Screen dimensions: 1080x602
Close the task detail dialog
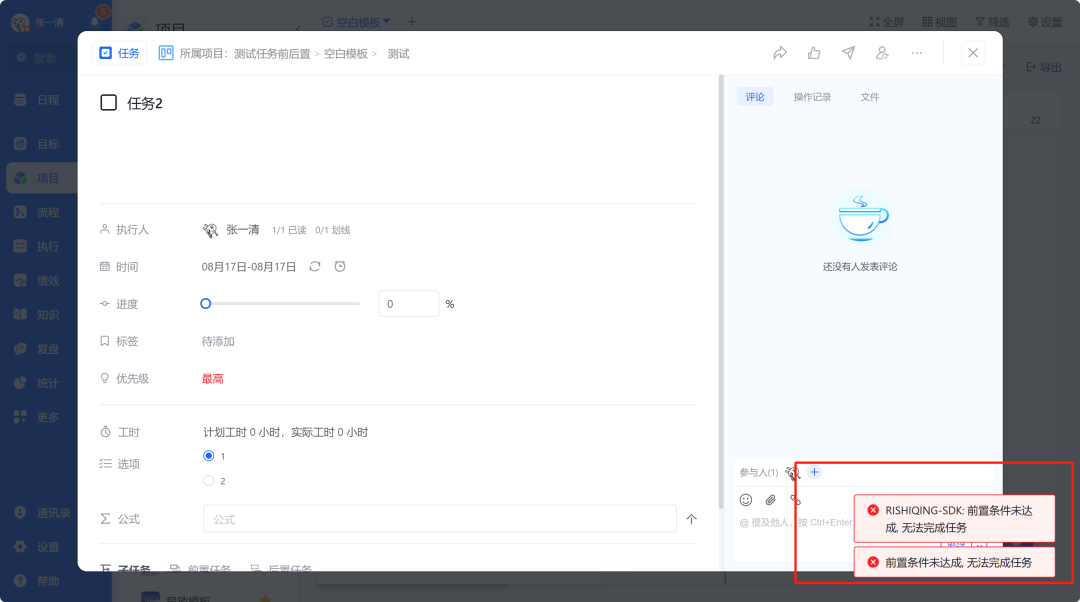pyautogui.click(x=973, y=53)
